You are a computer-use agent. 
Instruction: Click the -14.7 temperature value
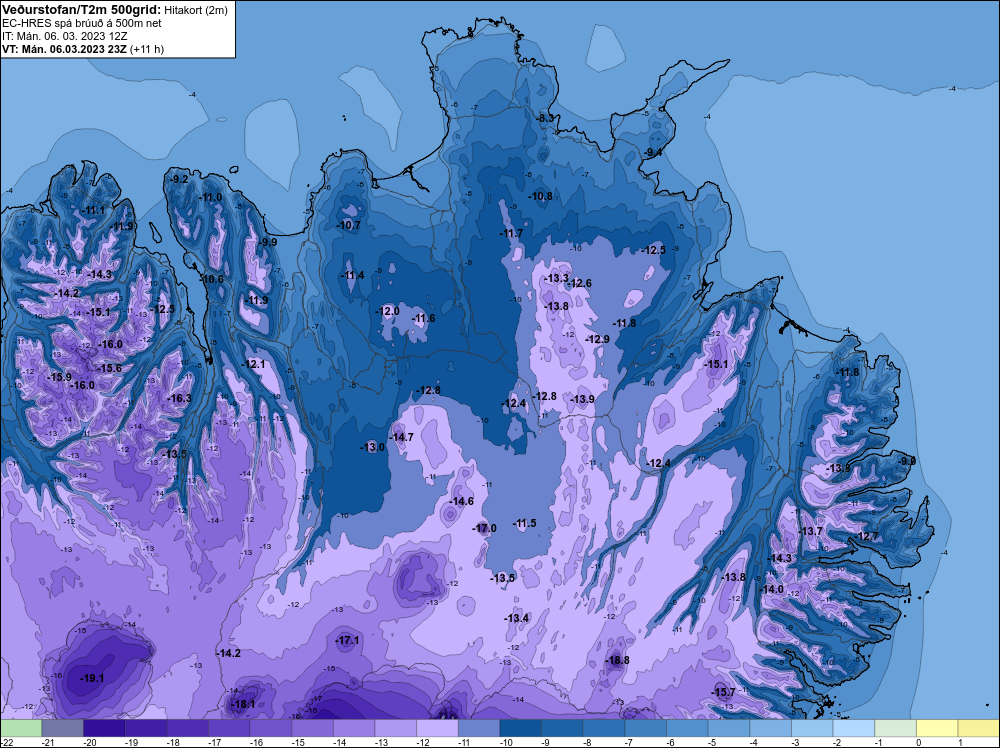(402, 437)
